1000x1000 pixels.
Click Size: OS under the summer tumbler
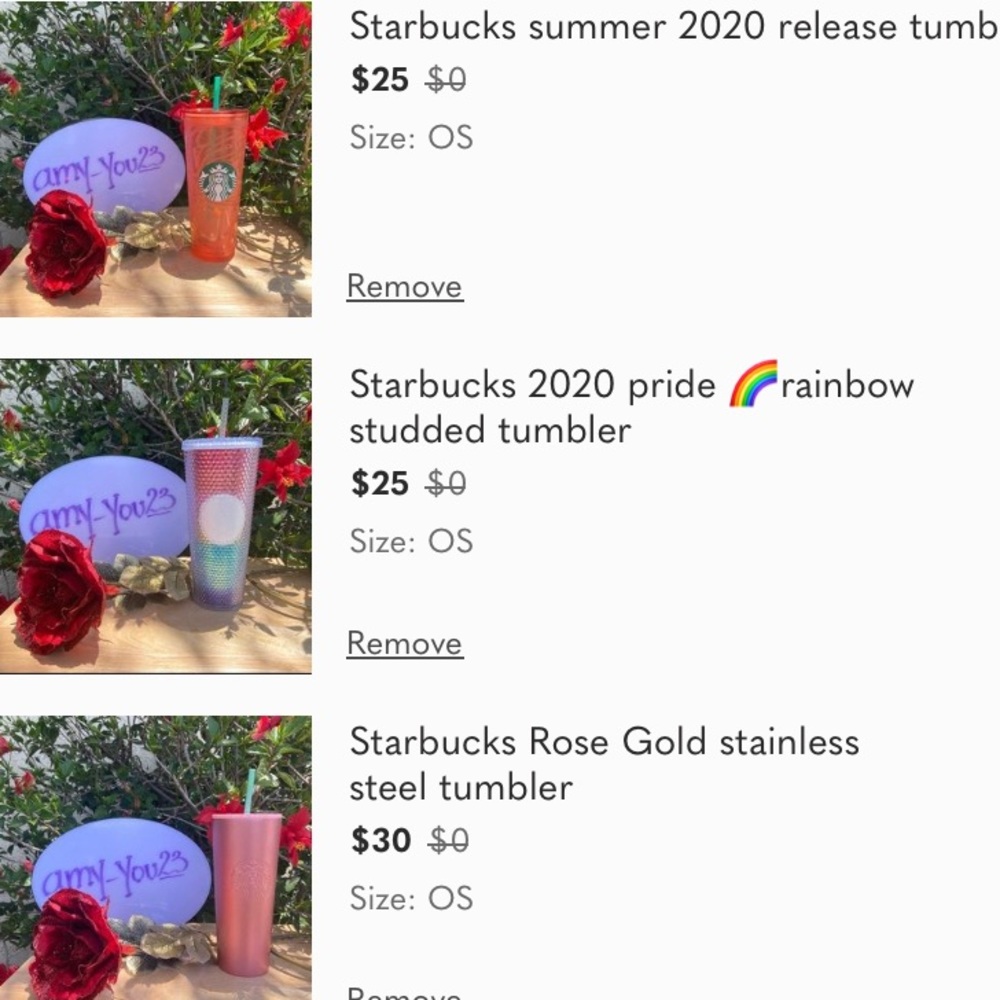[x=411, y=137]
